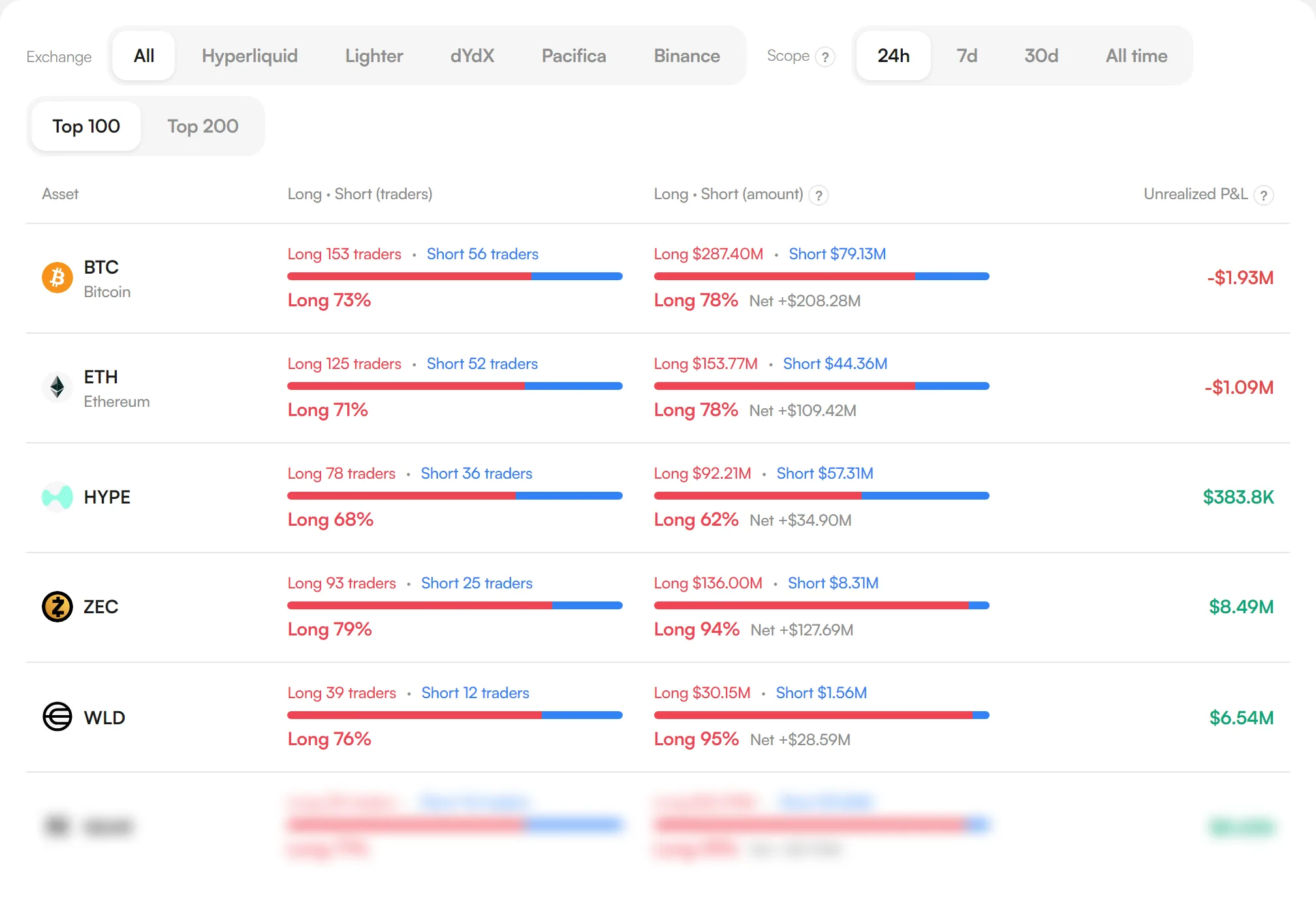
Task: Switch to Top 200 traders
Action: point(202,126)
